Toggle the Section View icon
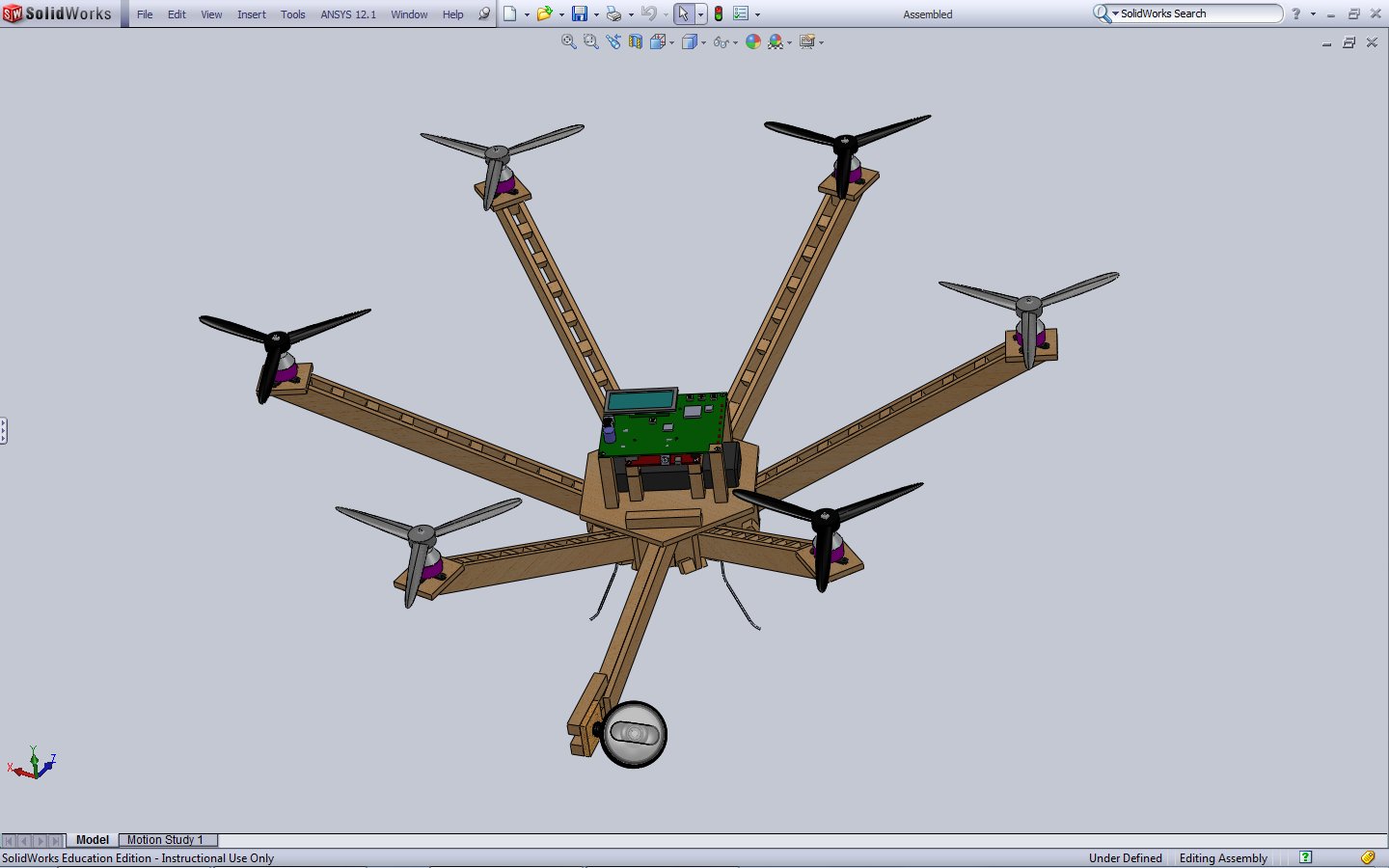Image resolution: width=1389 pixels, height=868 pixels. 636,41
